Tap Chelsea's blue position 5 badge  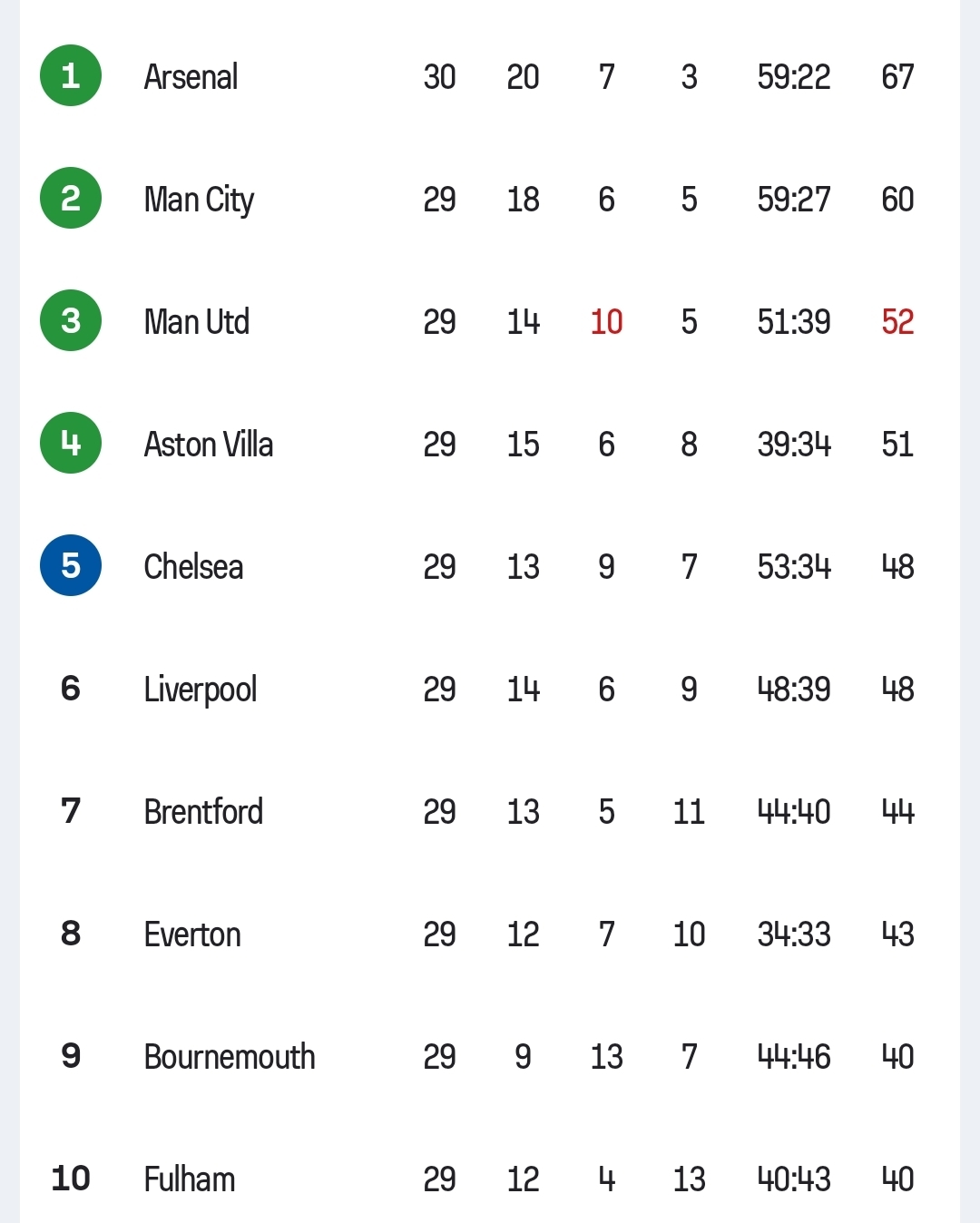coord(71,566)
